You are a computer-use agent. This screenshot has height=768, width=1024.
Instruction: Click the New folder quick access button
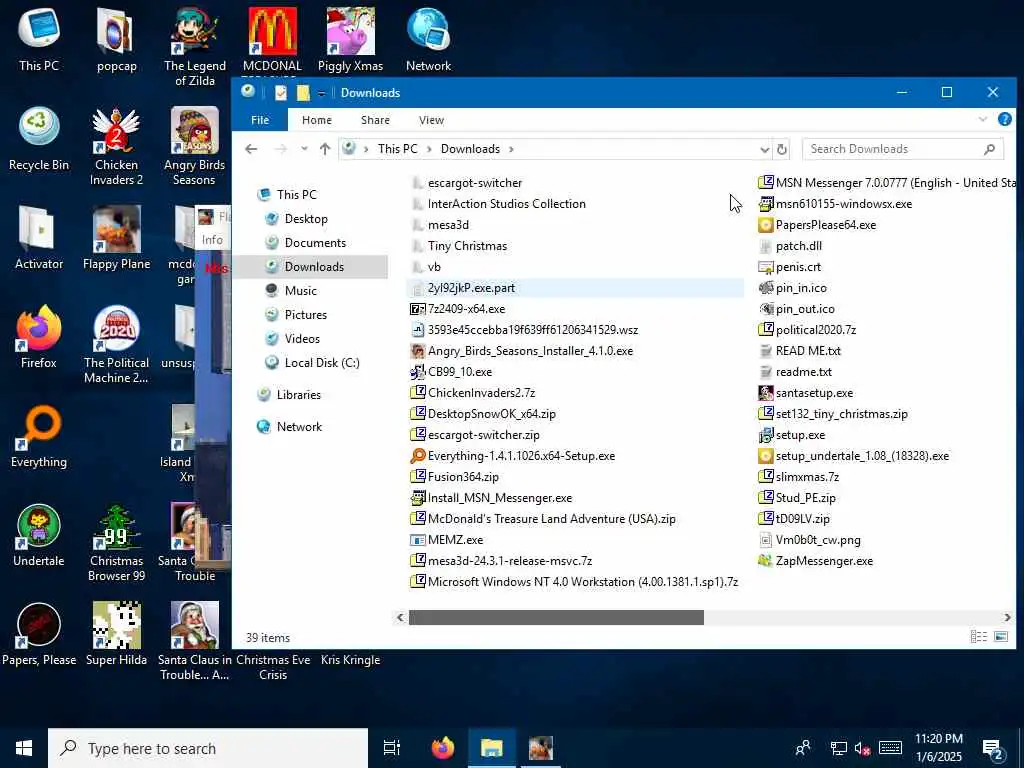pyautogui.click(x=302, y=93)
